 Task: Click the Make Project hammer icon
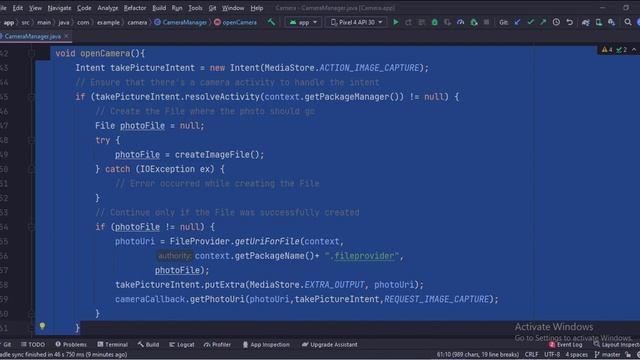click(271, 22)
